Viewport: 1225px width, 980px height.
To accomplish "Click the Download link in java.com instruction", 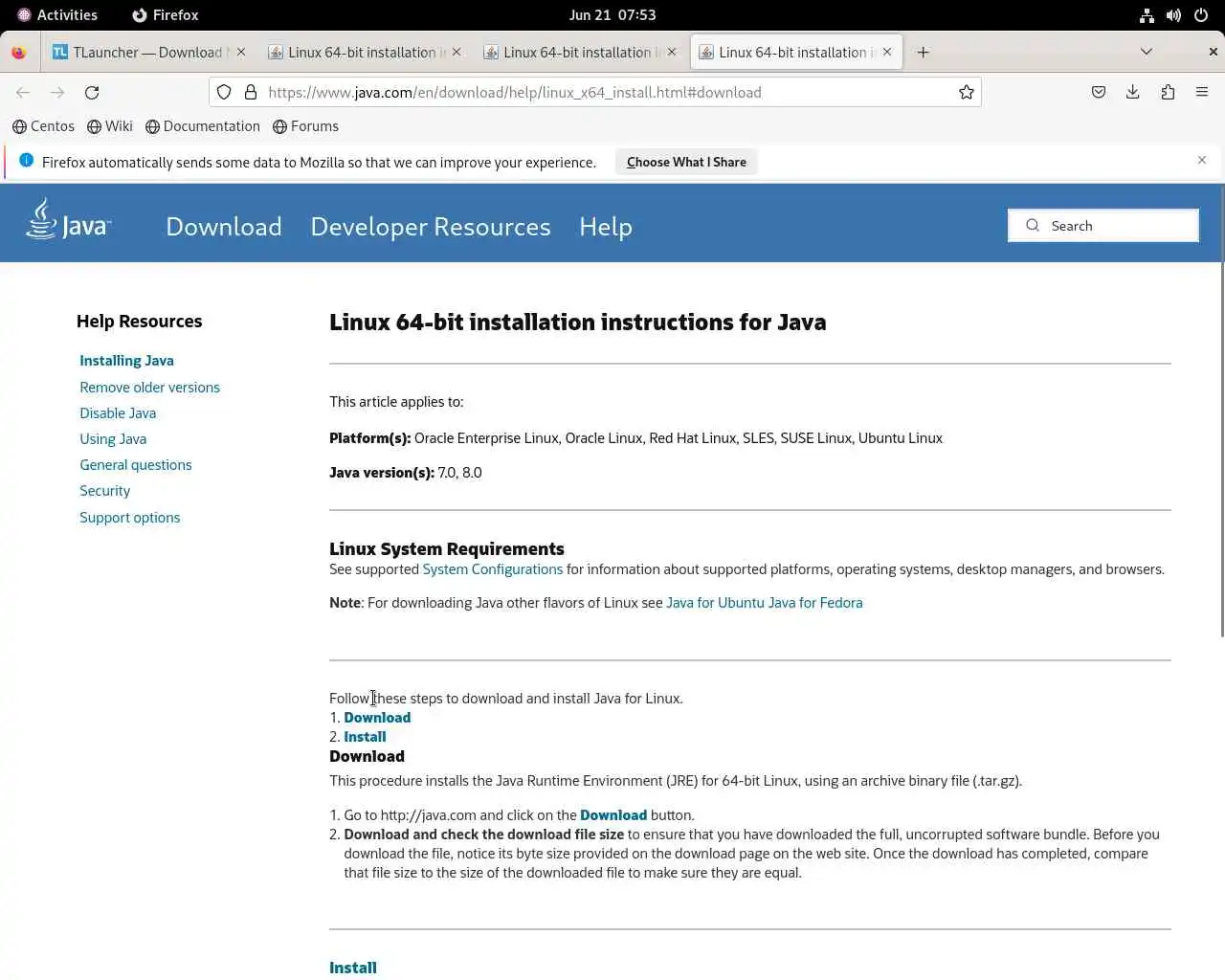I will point(613,815).
